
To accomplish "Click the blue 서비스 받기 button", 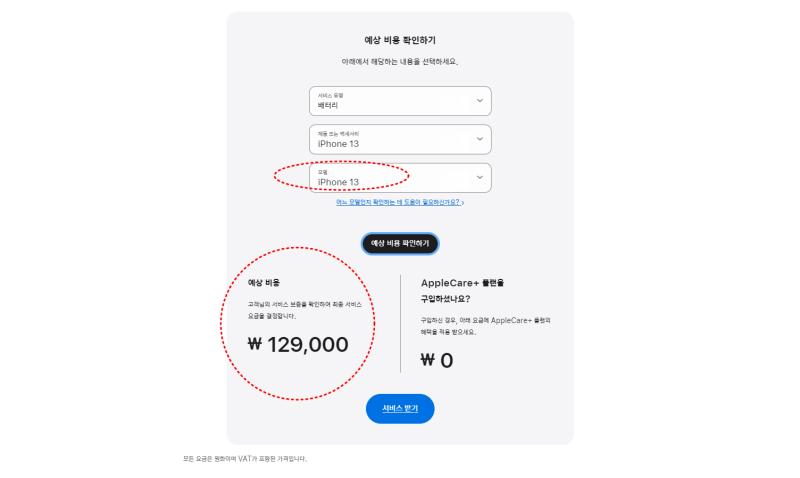I will click(x=400, y=409).
